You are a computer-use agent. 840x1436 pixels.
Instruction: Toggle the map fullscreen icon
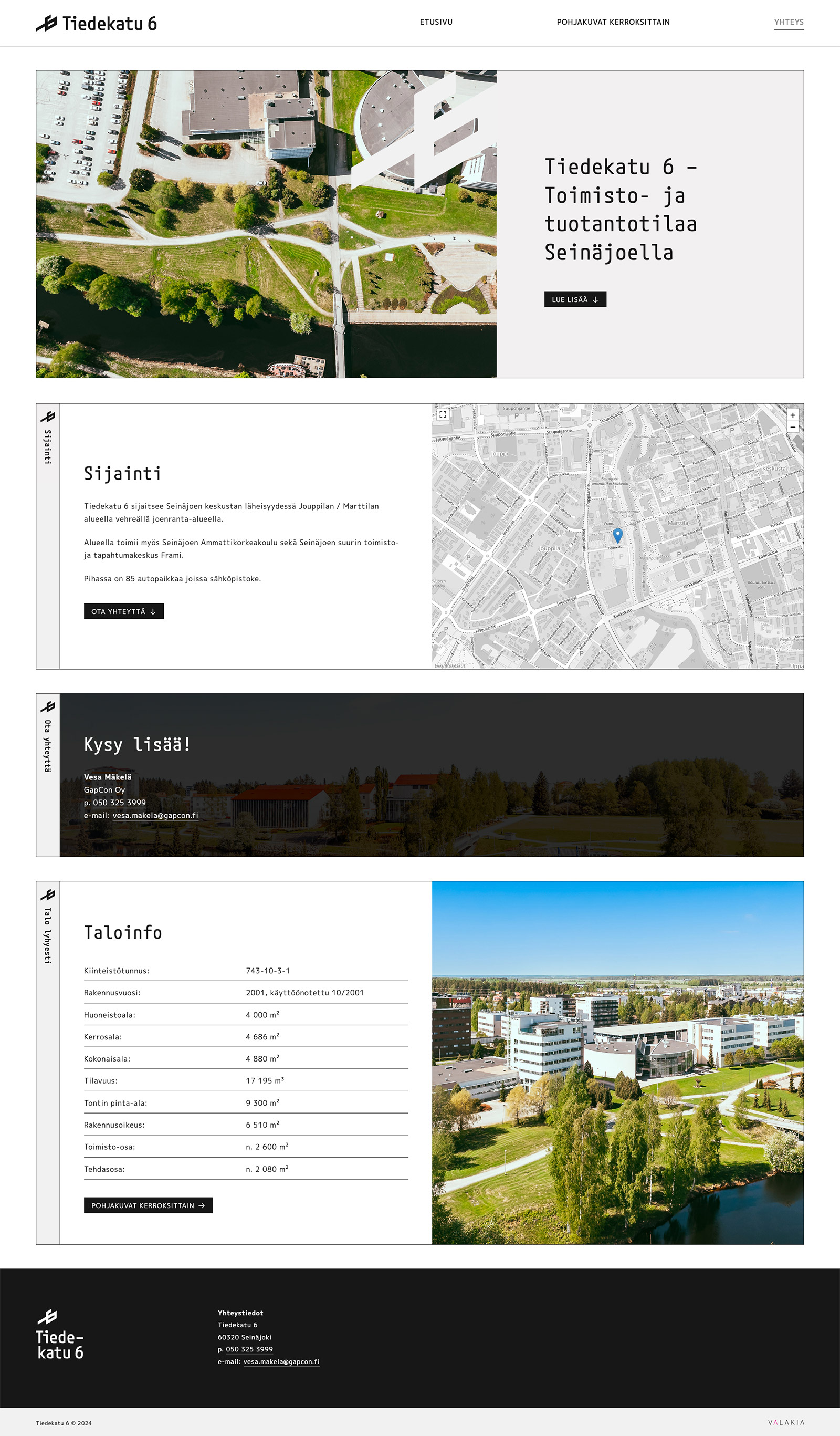pos(443,414)
